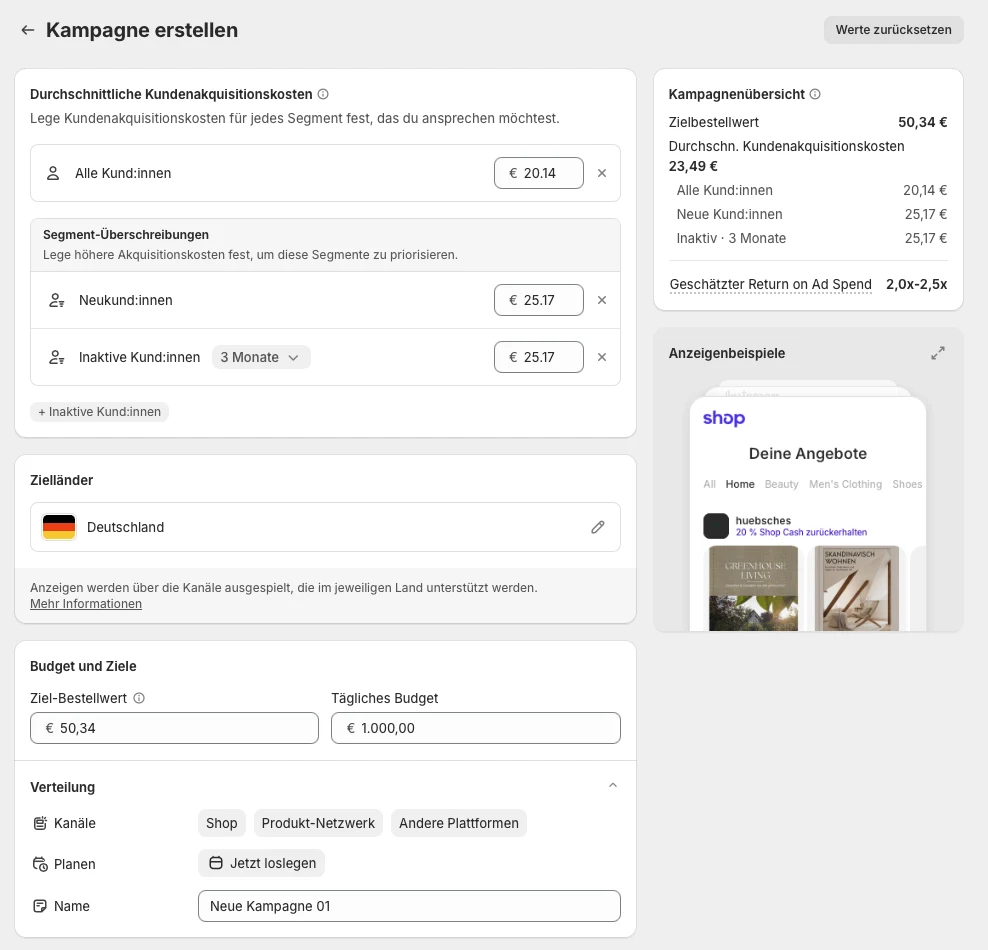Edit the Alle Kund:innen cost field 20.14

pyautogui.click(x=539, y=173)
